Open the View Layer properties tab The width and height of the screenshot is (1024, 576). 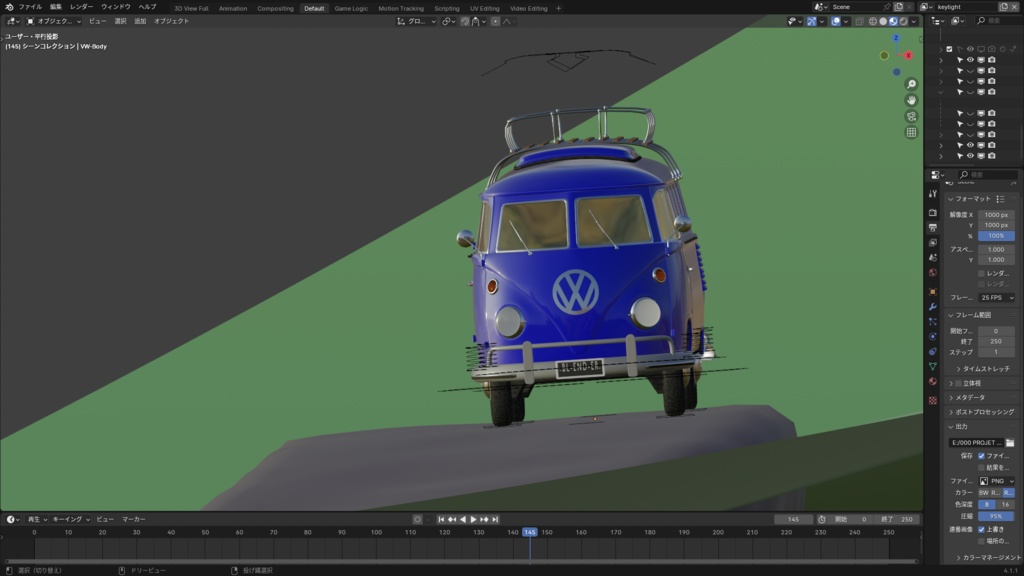[933, 243]
